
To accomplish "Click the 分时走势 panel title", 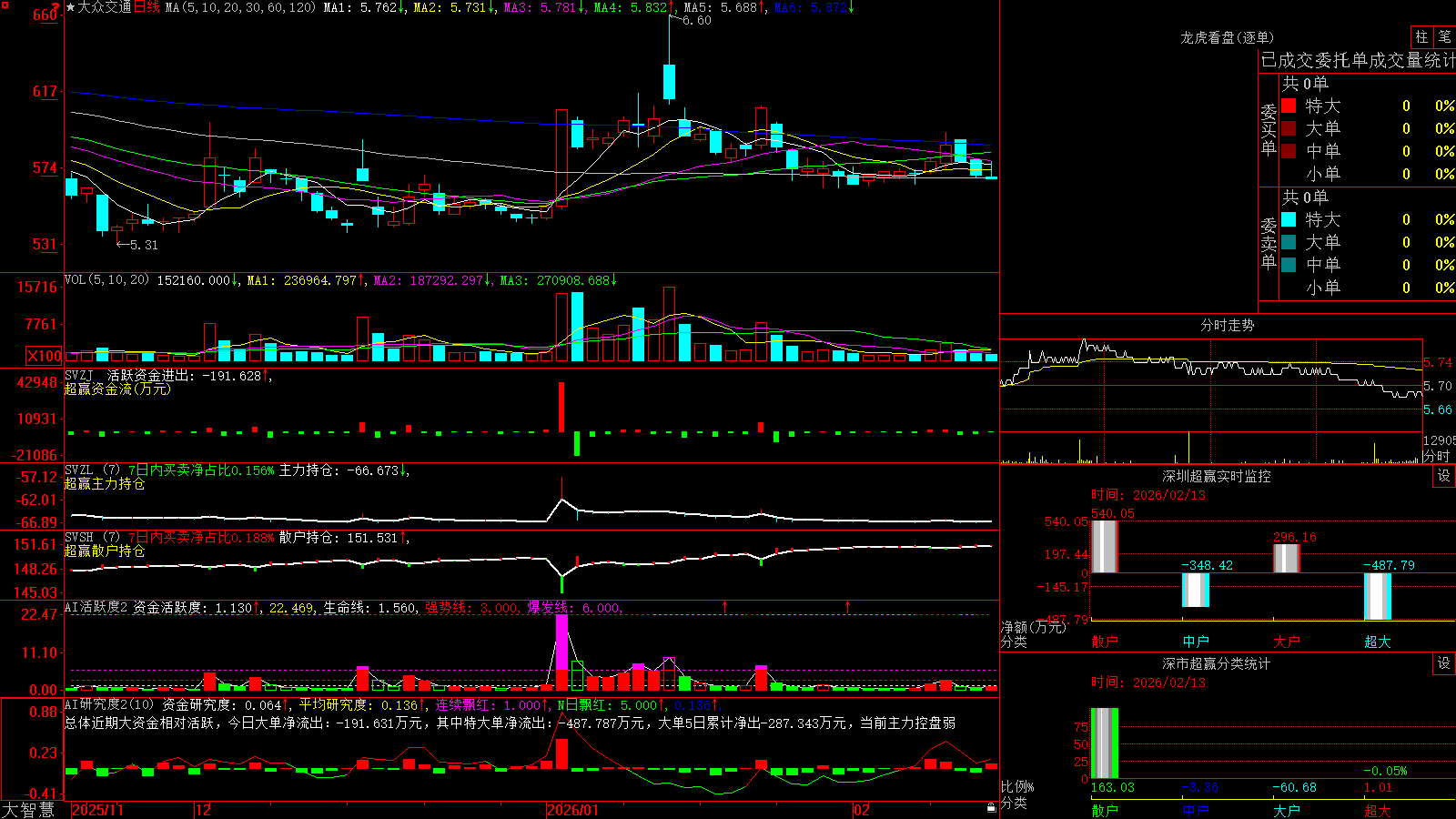I will (x=1227, y=325).
